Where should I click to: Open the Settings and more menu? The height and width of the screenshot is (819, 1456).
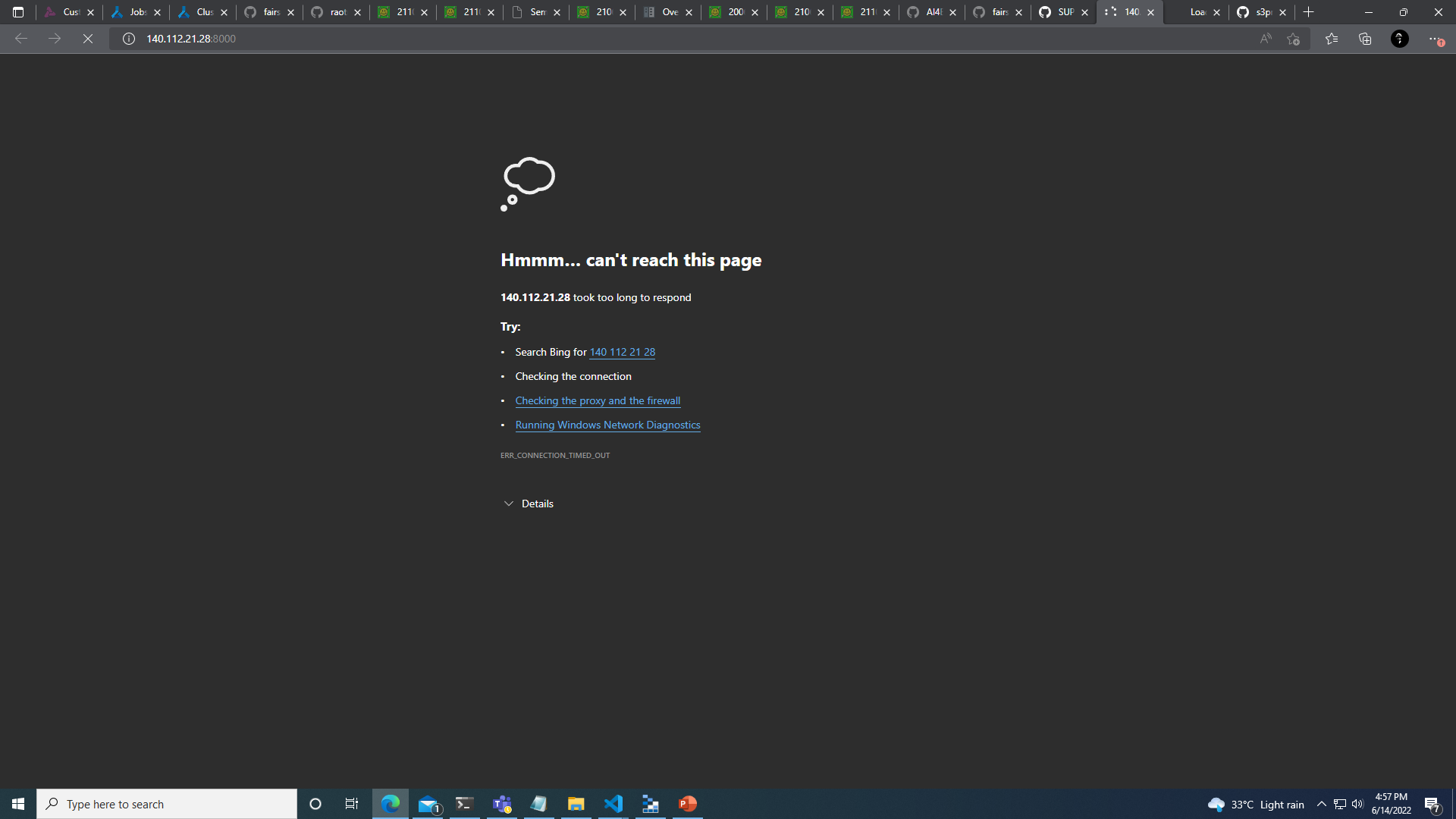[x=1434, y=39]
